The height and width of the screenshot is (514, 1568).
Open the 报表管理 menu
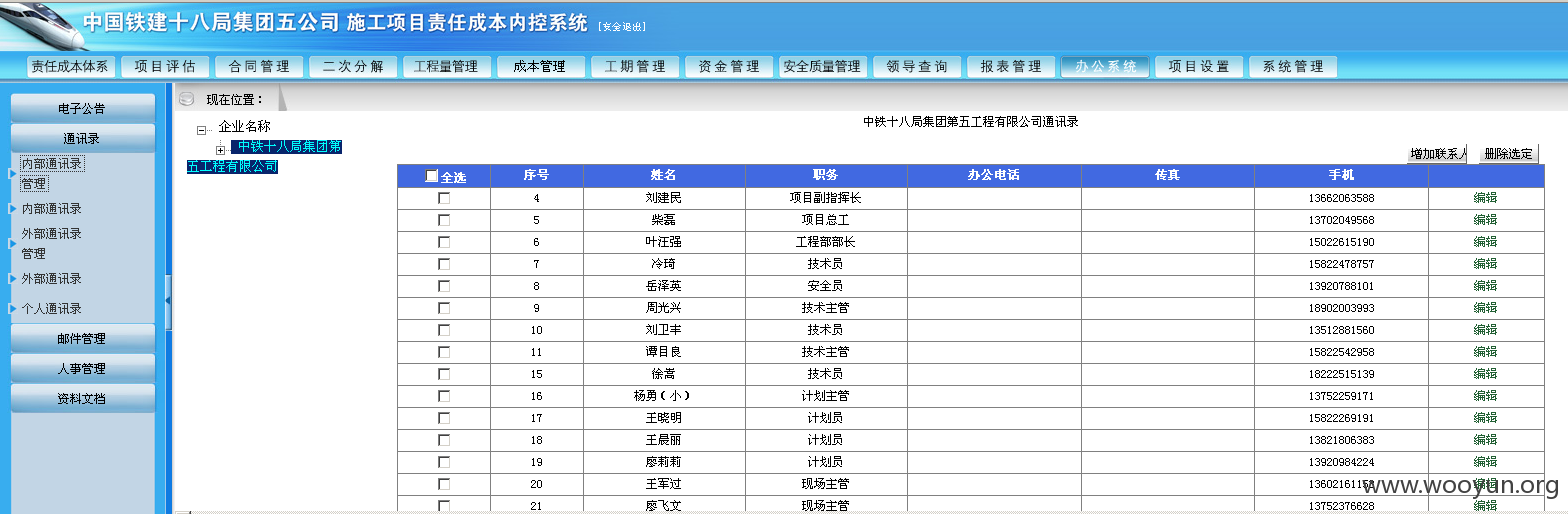[x=1011, y=66]
